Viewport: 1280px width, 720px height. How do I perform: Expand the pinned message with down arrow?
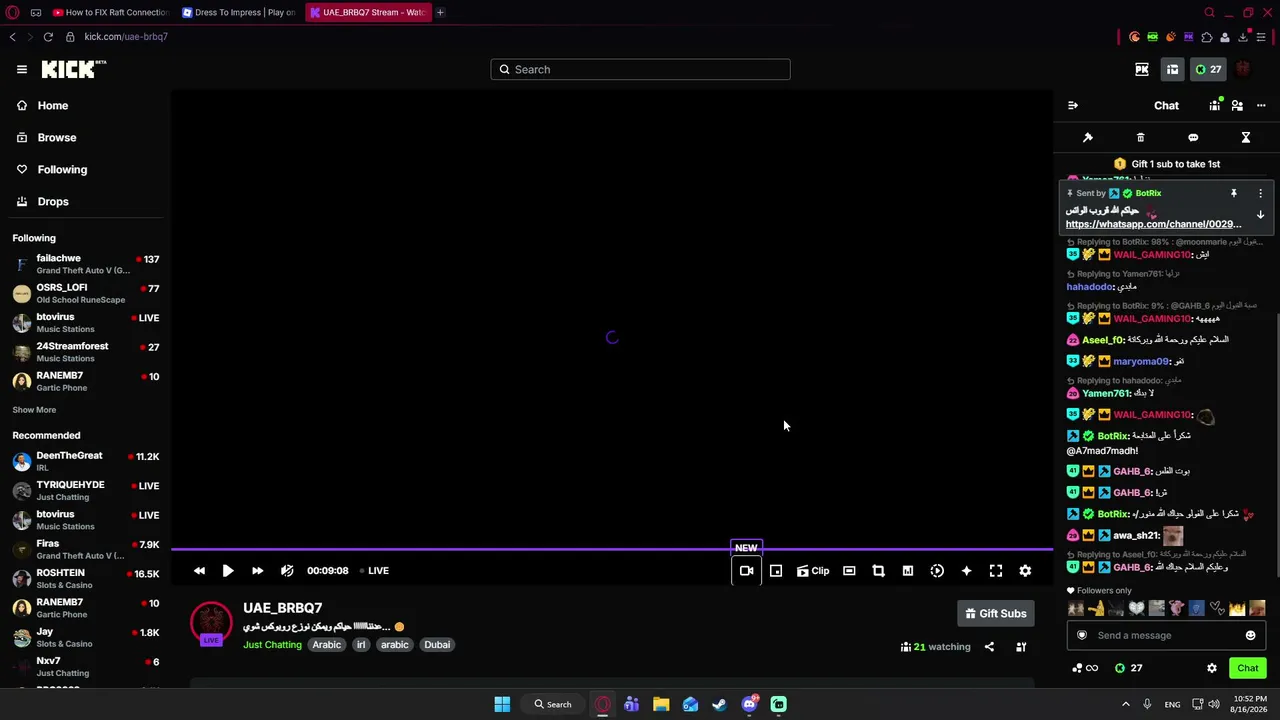tap(1260, 215)
